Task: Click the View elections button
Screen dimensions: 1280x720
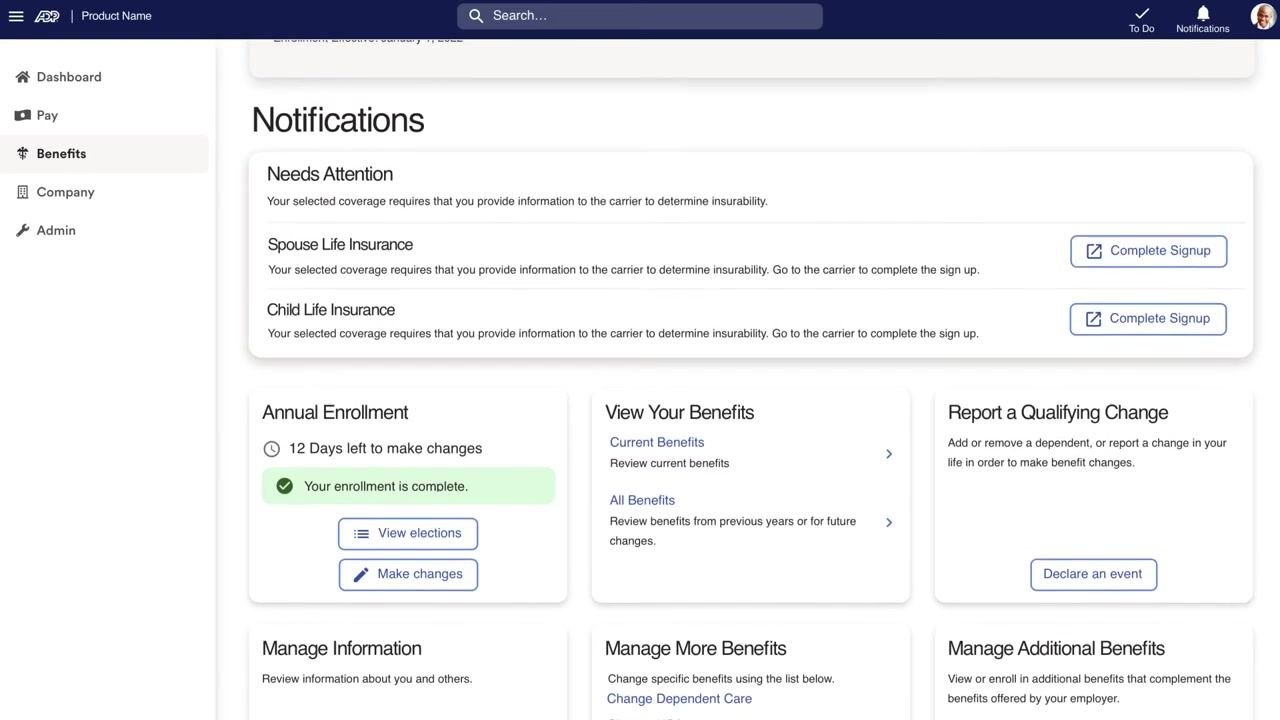Action: [x=408, y=534]
